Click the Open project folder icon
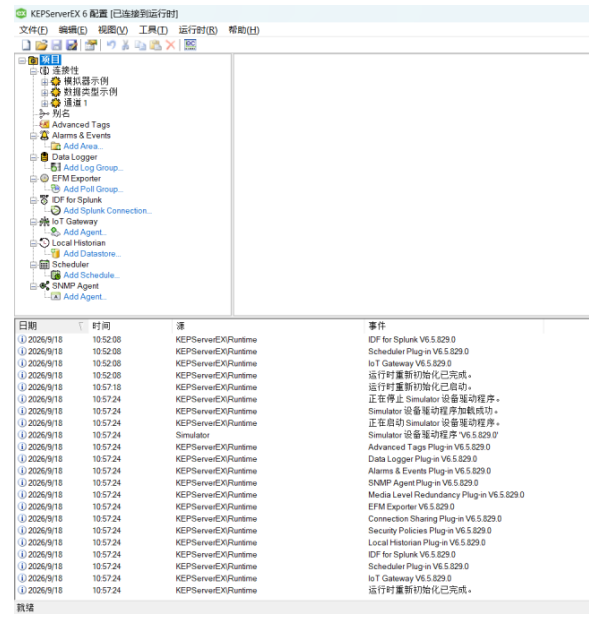The width and height of the screenshot is (589, 624). tap(41, 45)
